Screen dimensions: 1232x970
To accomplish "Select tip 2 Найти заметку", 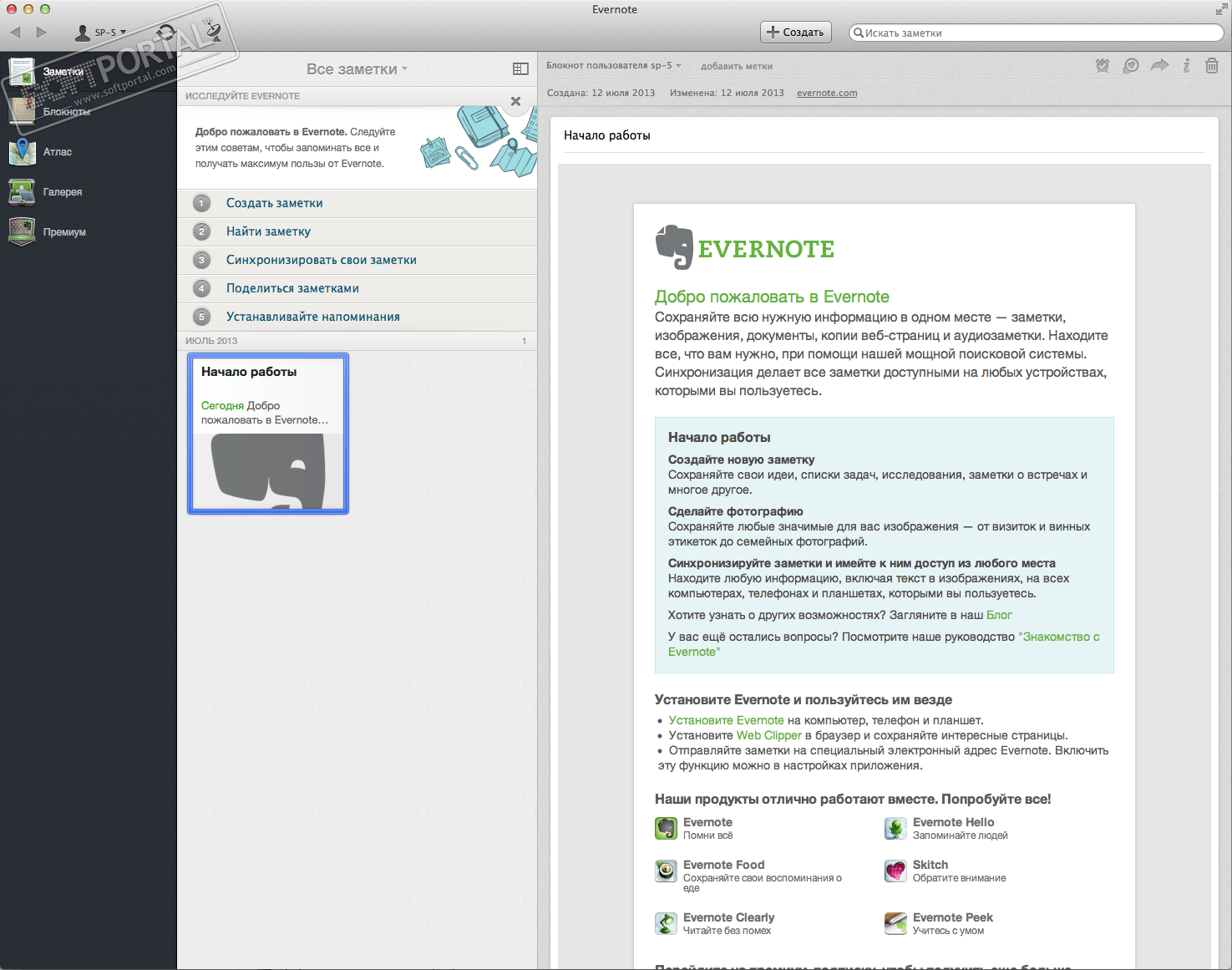I will tap(357, 231).
